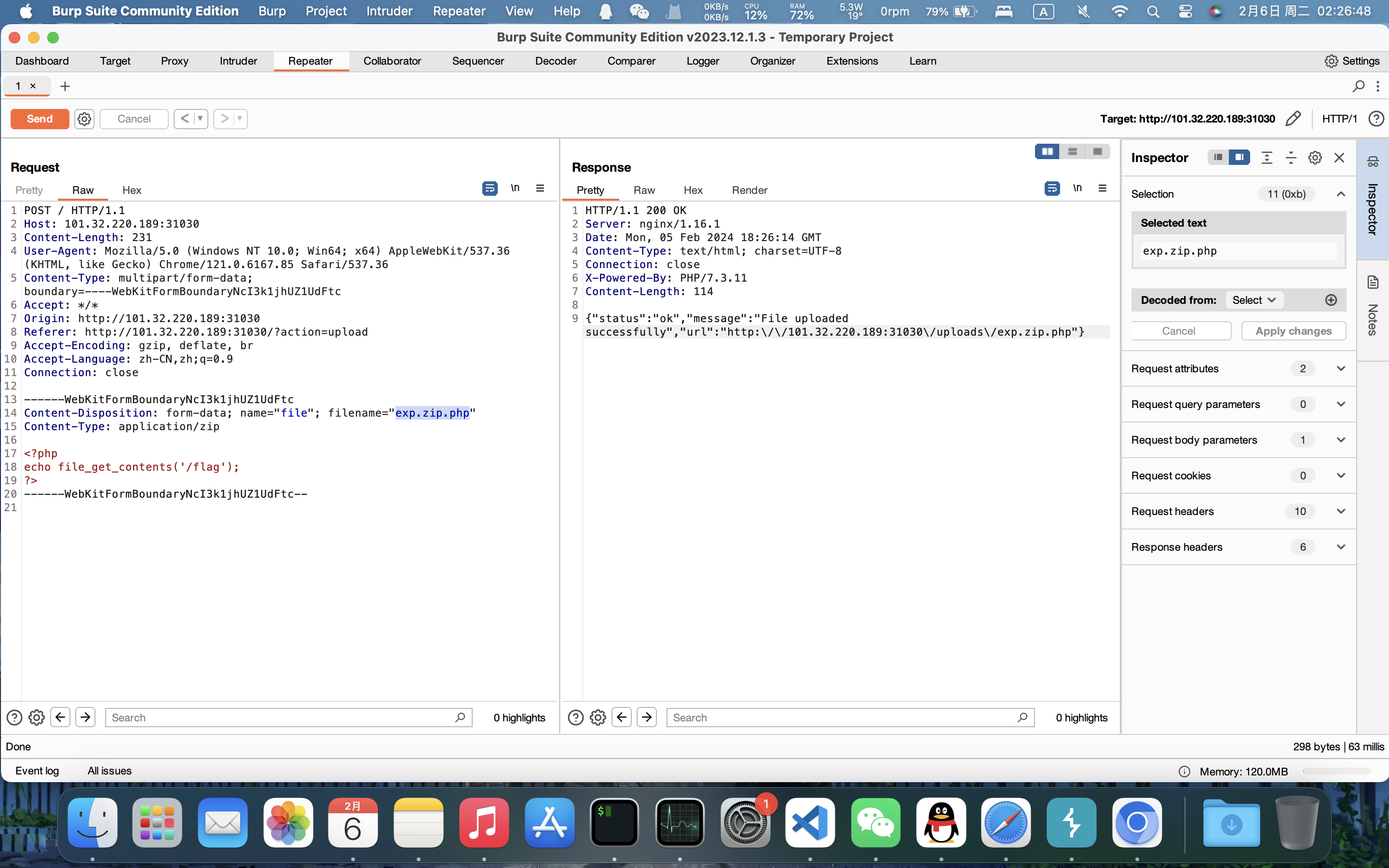
Task: Toggle word wrap icon in Request panel
Action: (490, 188)
